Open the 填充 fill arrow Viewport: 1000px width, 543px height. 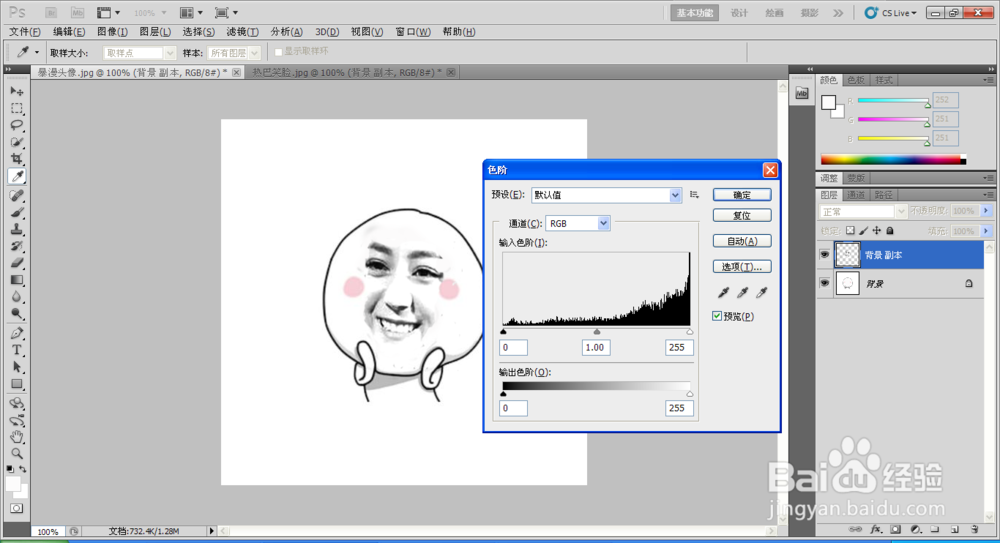pos(986,231)
